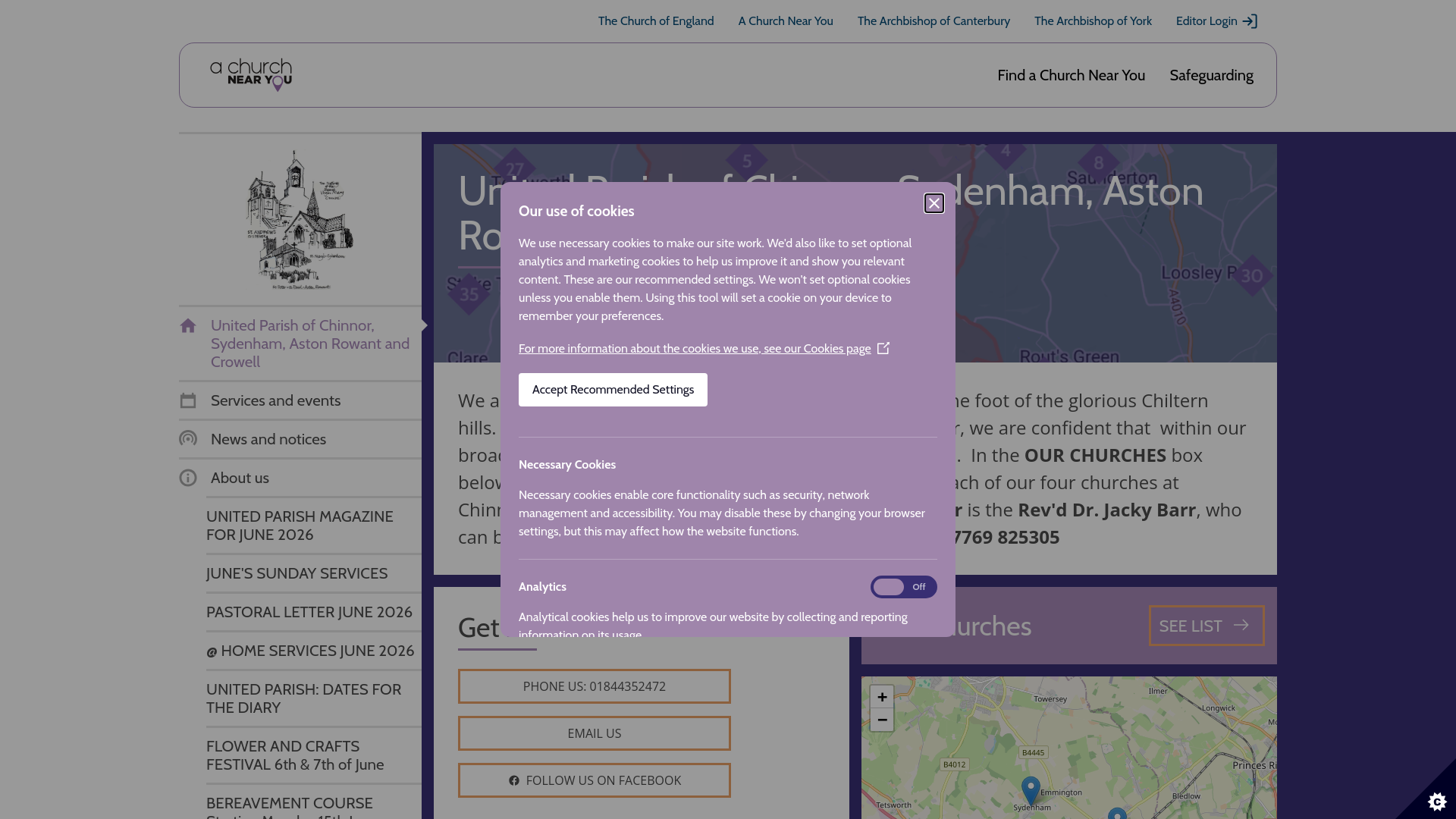Click See List churches button
The height and width of the screenshot is (819, 1456).
1207,626
